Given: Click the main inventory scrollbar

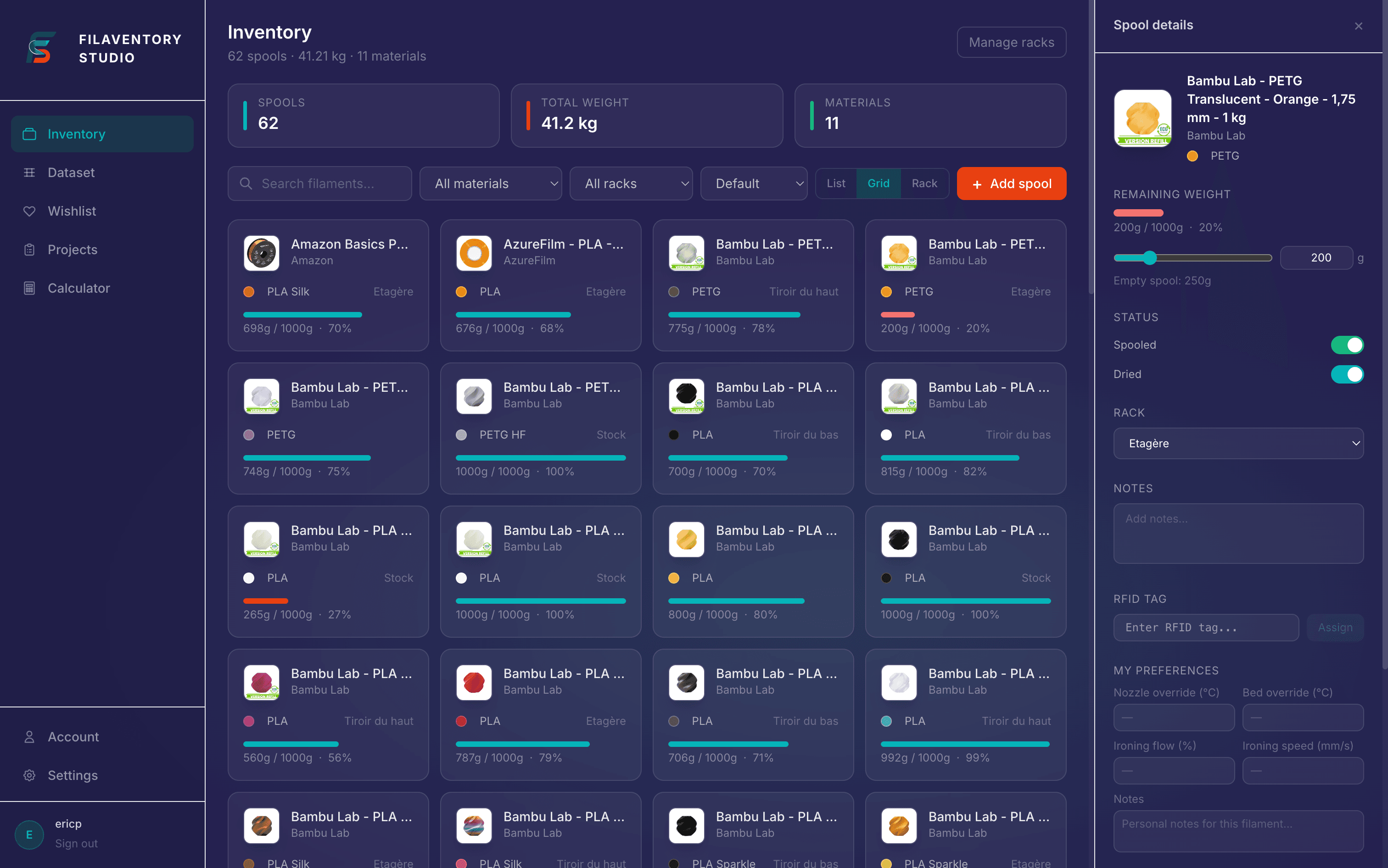Looking at the screenshot, I should 1091,147.
